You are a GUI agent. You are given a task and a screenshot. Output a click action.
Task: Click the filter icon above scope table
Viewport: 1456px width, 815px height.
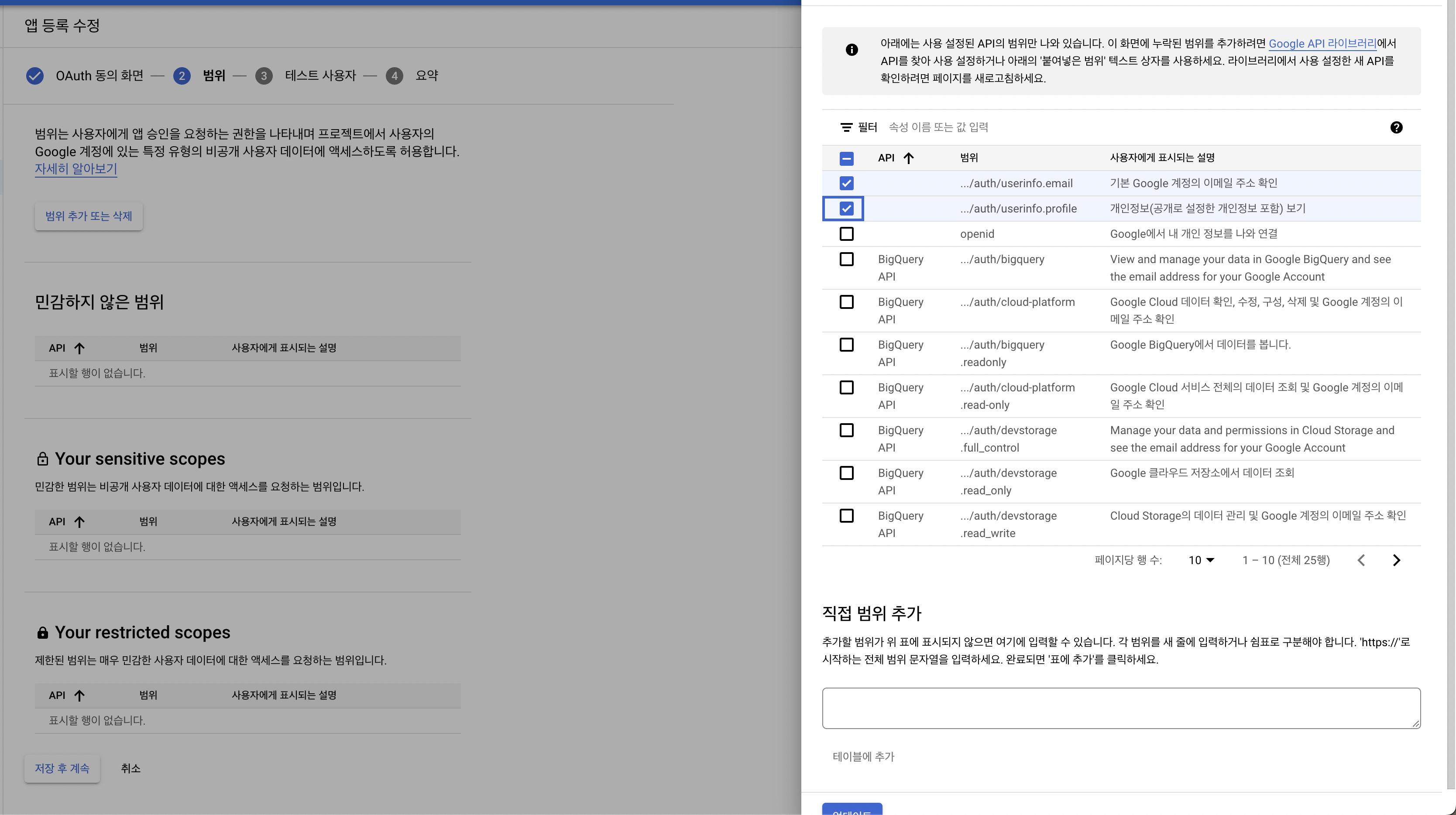point(846,127)
